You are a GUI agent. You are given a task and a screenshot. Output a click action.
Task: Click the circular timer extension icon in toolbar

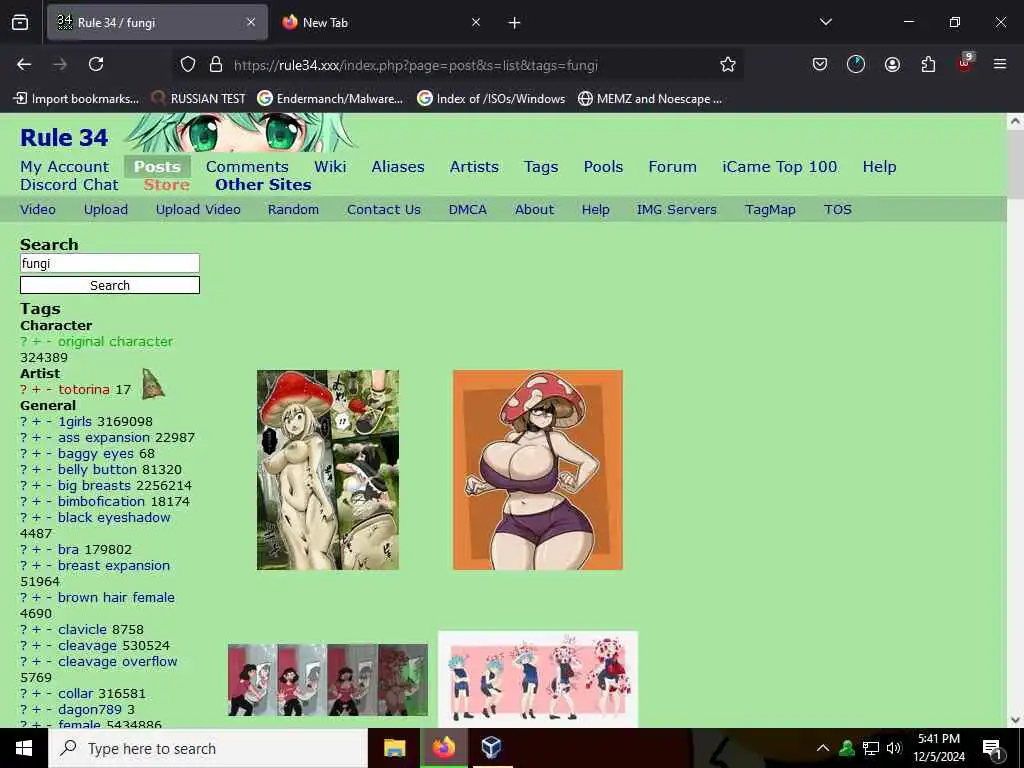pyautogui.click(x=856, y=64)
